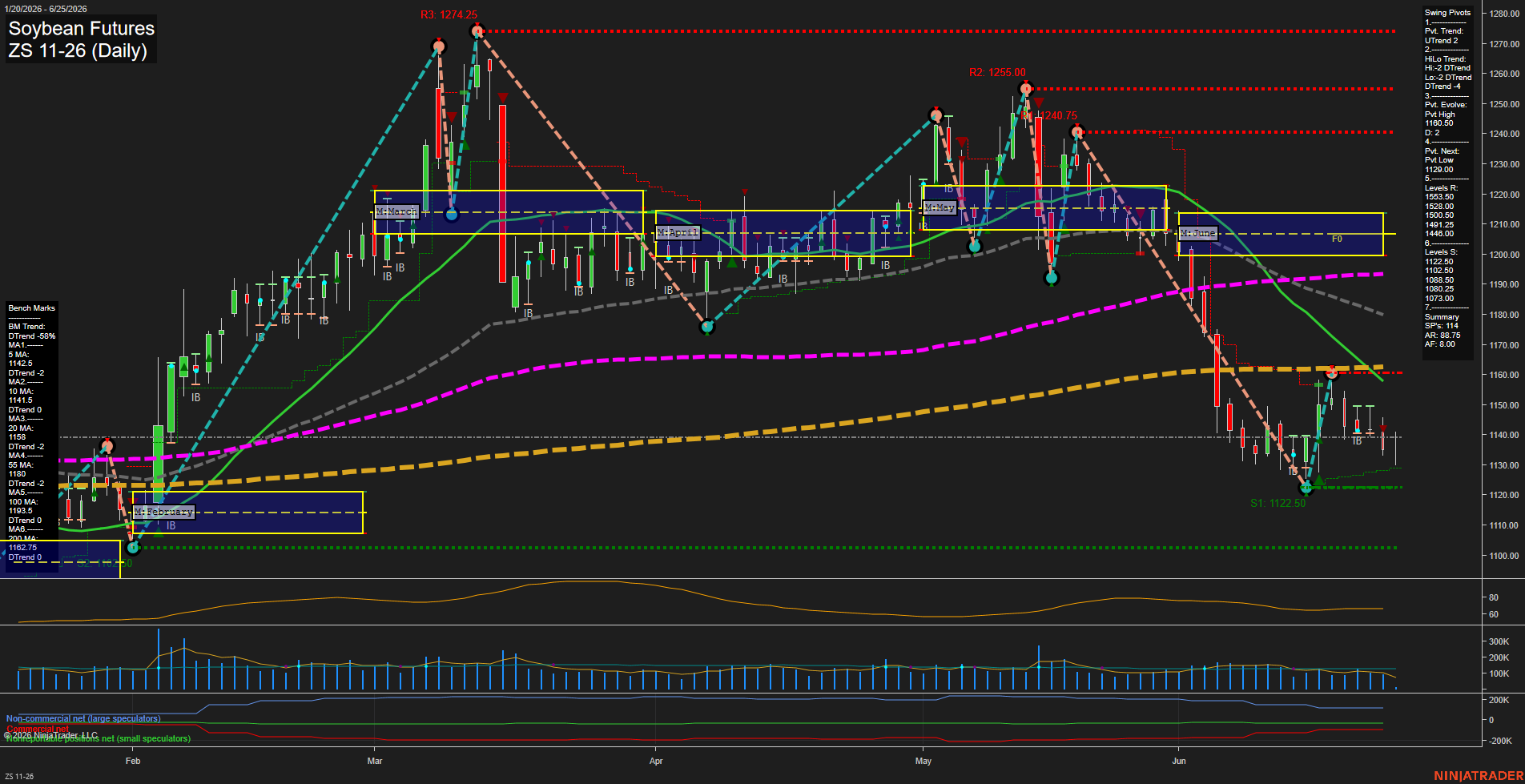Viewport: 1525px width, 784px height.
Task: Click the 80 label on the oscillator axis
Action: point(1494,597)
